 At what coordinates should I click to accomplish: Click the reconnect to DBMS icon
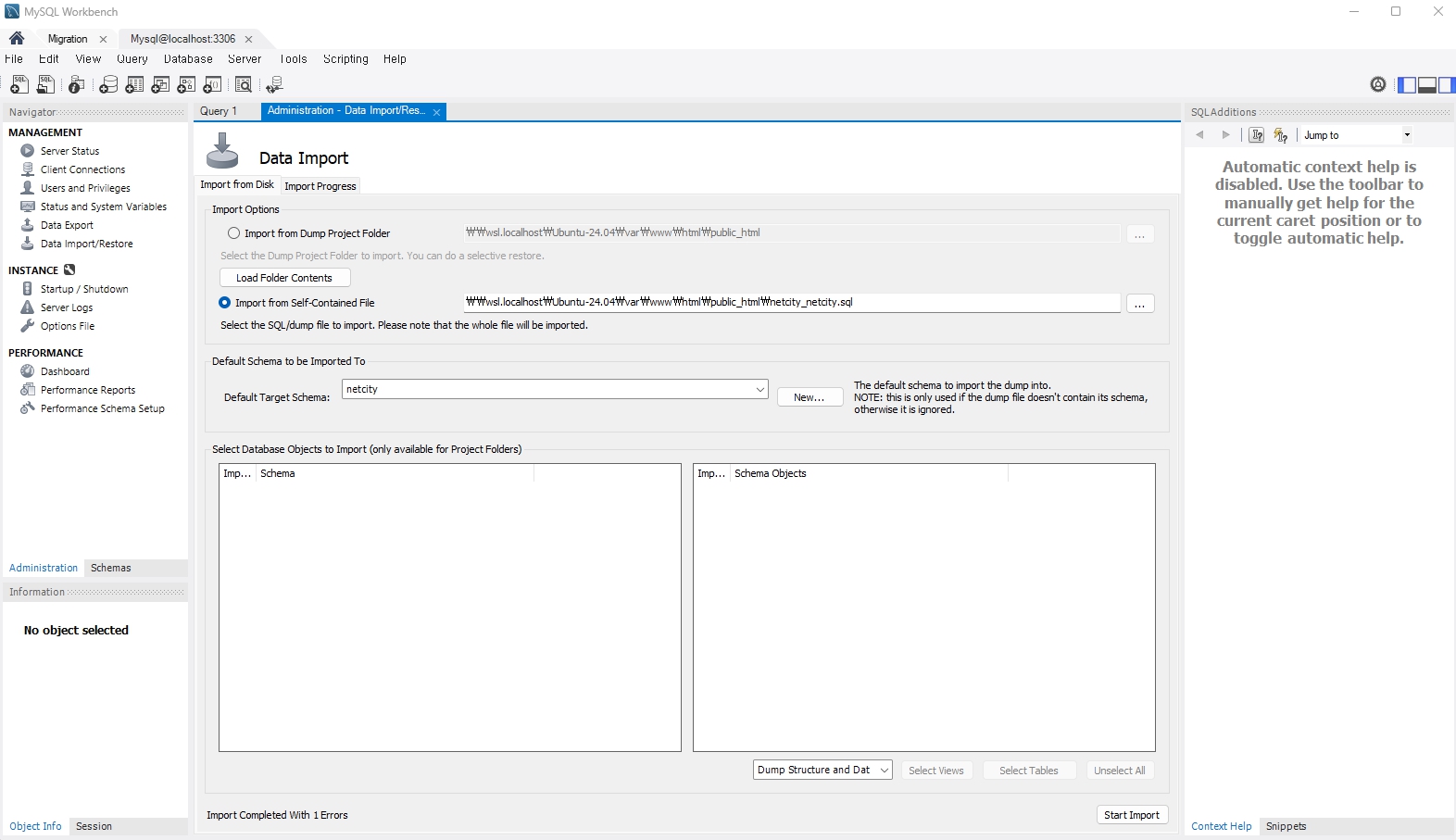(274, 85)
